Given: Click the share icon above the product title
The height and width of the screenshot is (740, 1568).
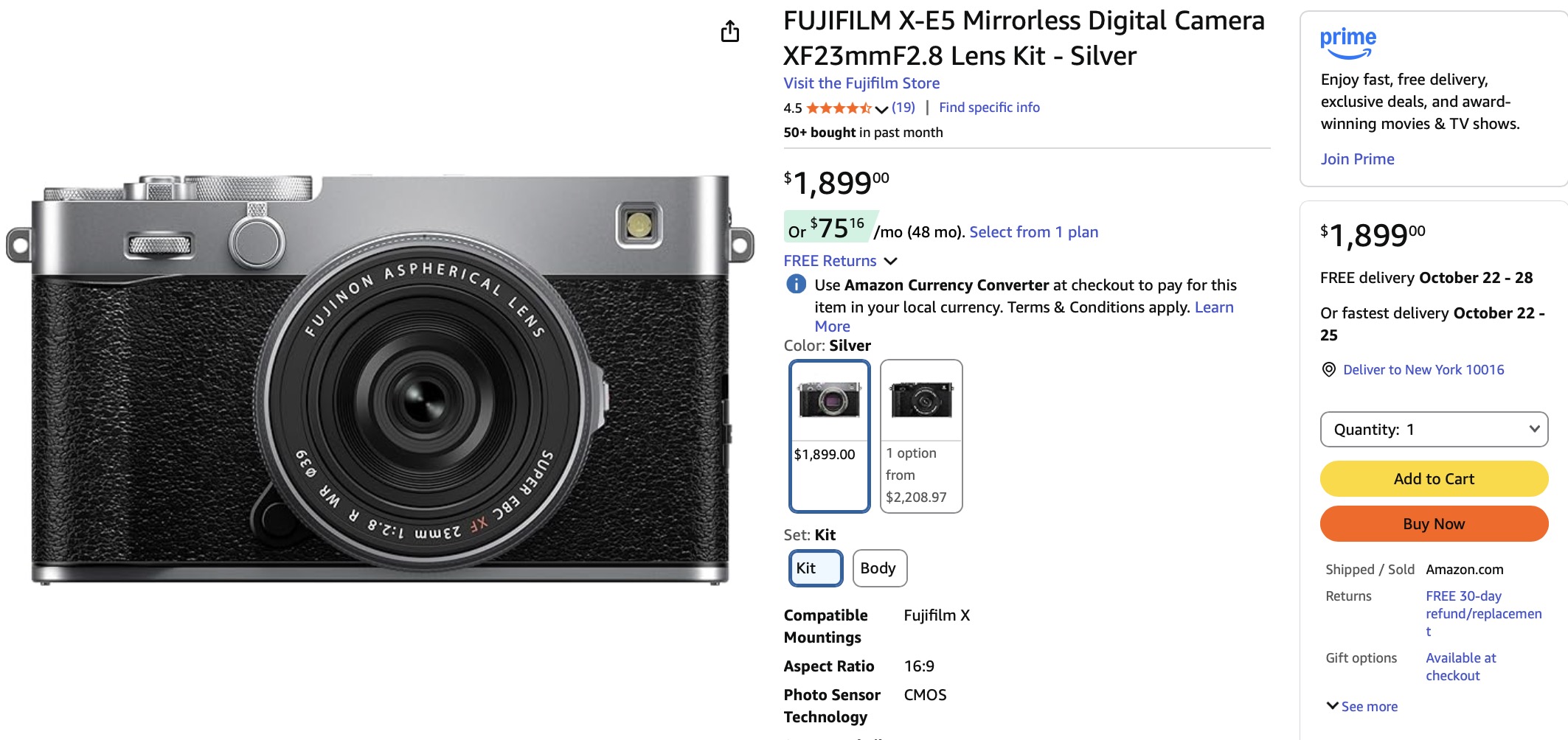Looking at the screenshot, I should point(731,31).
